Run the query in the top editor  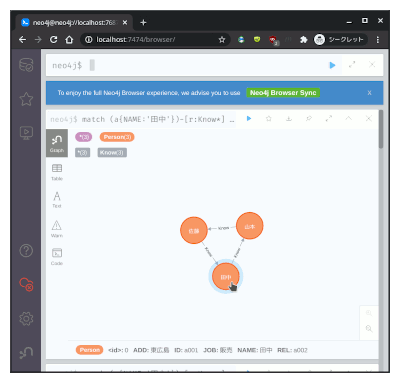(332, 65)
